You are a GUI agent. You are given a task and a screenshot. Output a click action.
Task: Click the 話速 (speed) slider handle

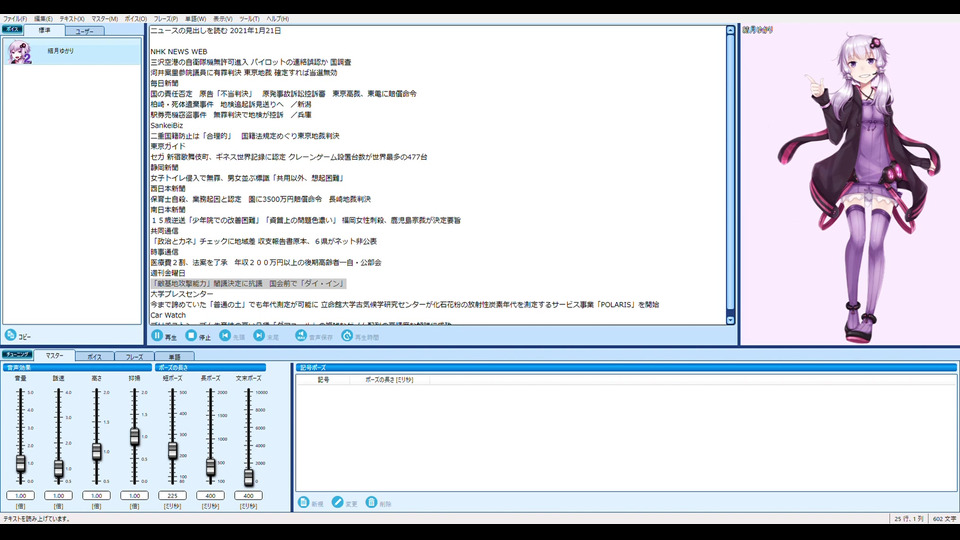click(59, 468)
